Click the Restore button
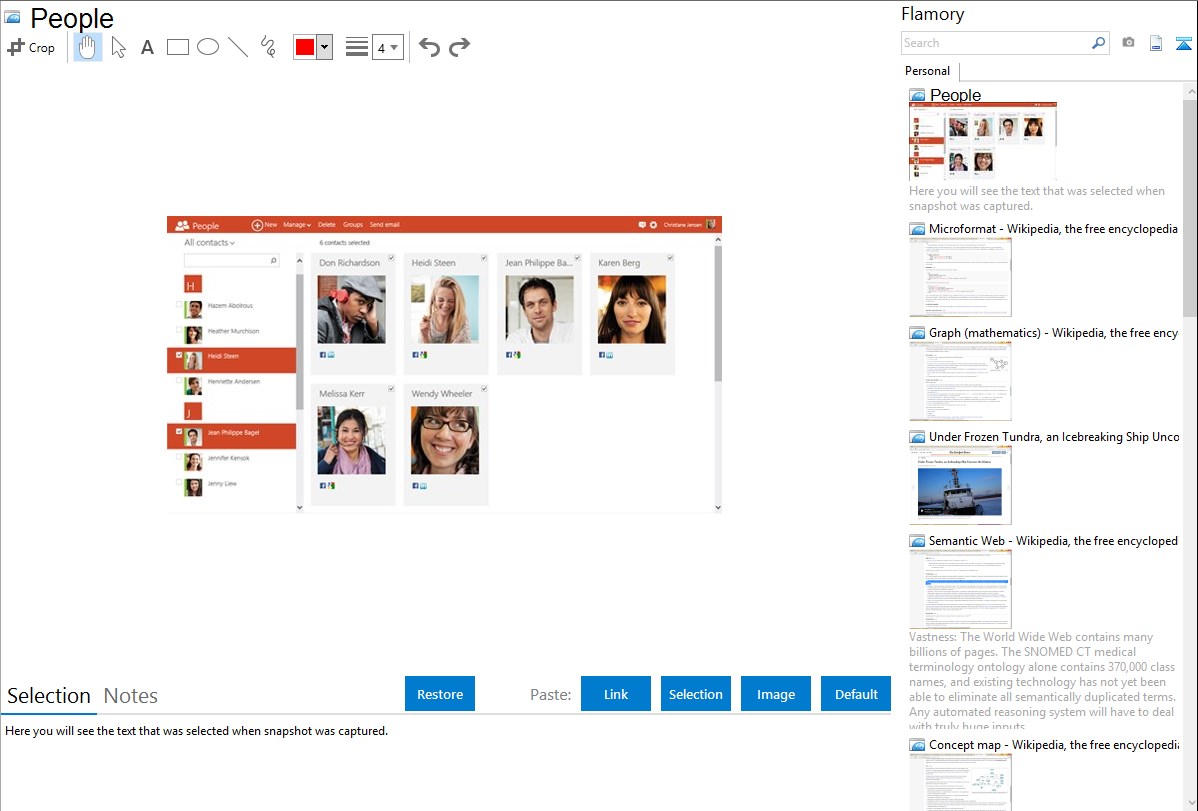 point(440,694)
